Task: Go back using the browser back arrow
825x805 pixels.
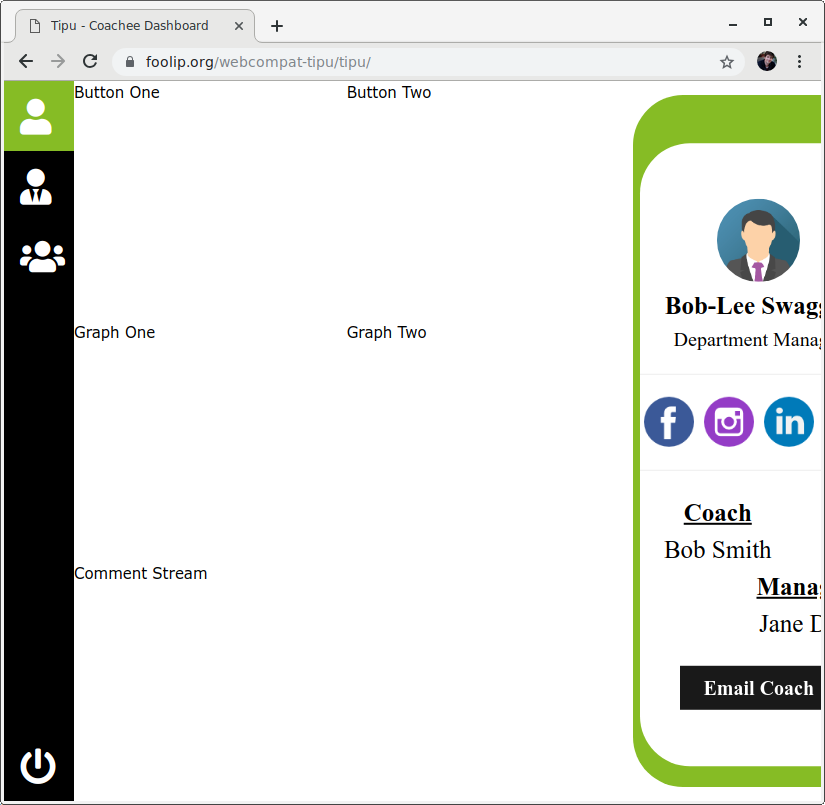Action: pos(25,61)
